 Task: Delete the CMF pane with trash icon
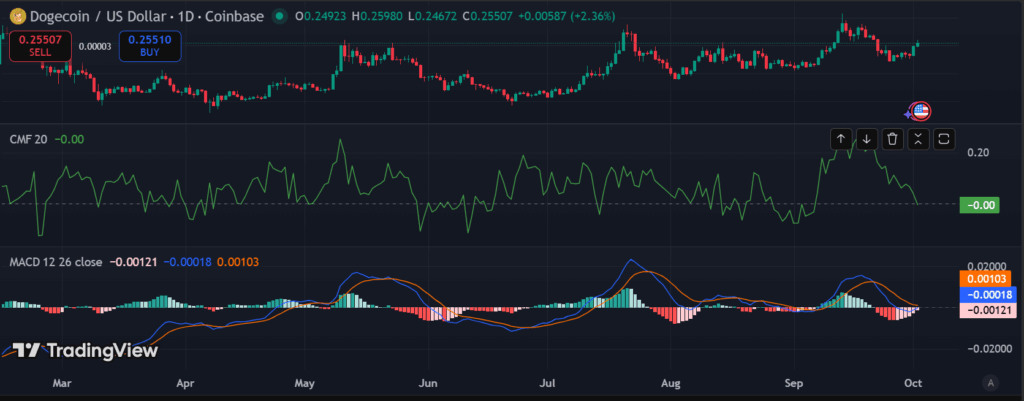coord(893,139)
